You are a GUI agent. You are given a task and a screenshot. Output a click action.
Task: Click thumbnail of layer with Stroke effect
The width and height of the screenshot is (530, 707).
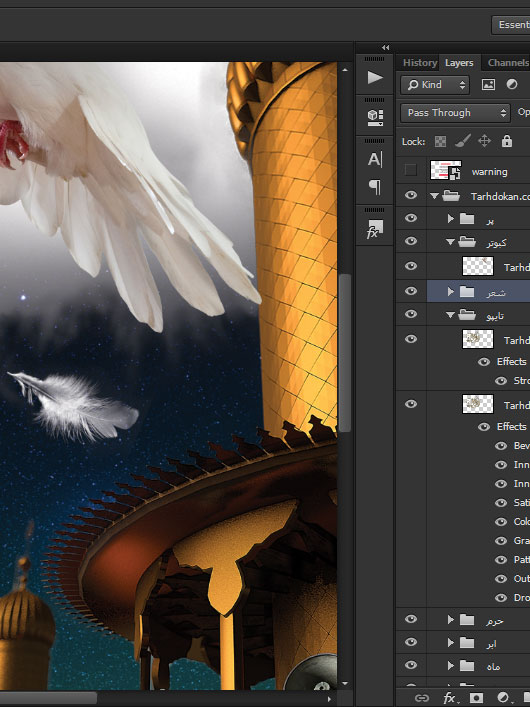point(478,339)
